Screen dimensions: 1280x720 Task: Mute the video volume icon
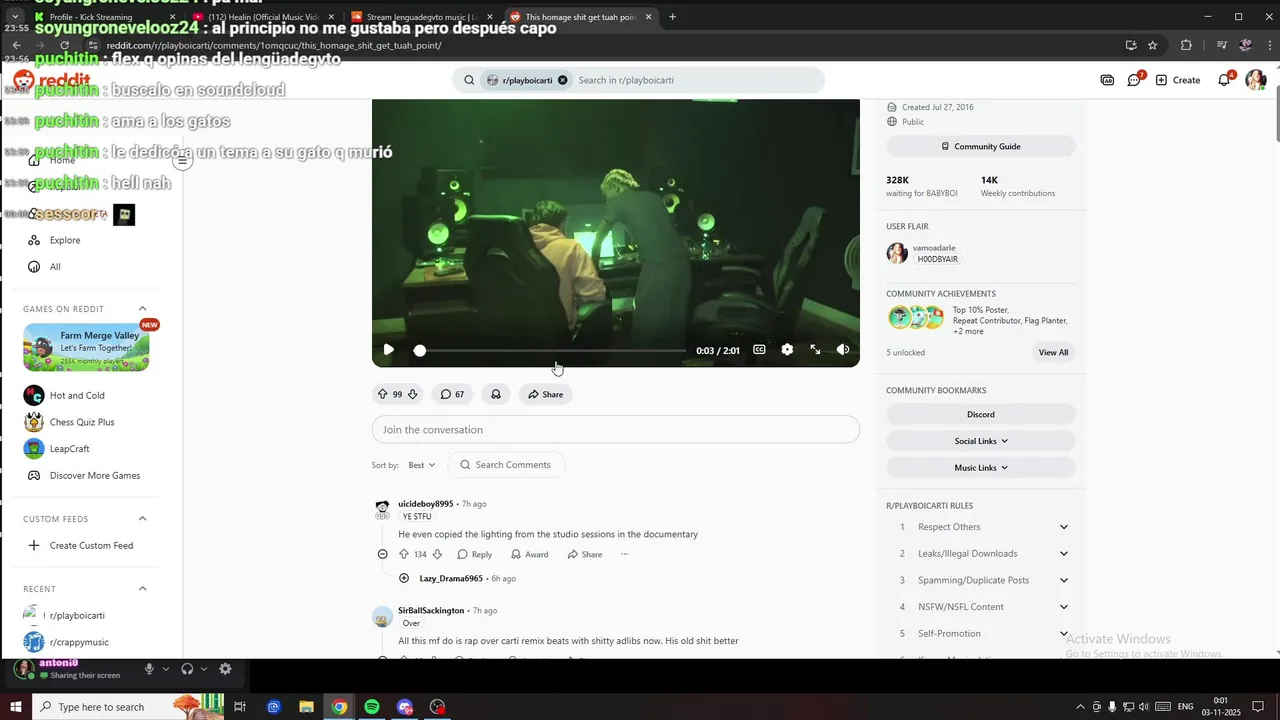pos(843,350)
